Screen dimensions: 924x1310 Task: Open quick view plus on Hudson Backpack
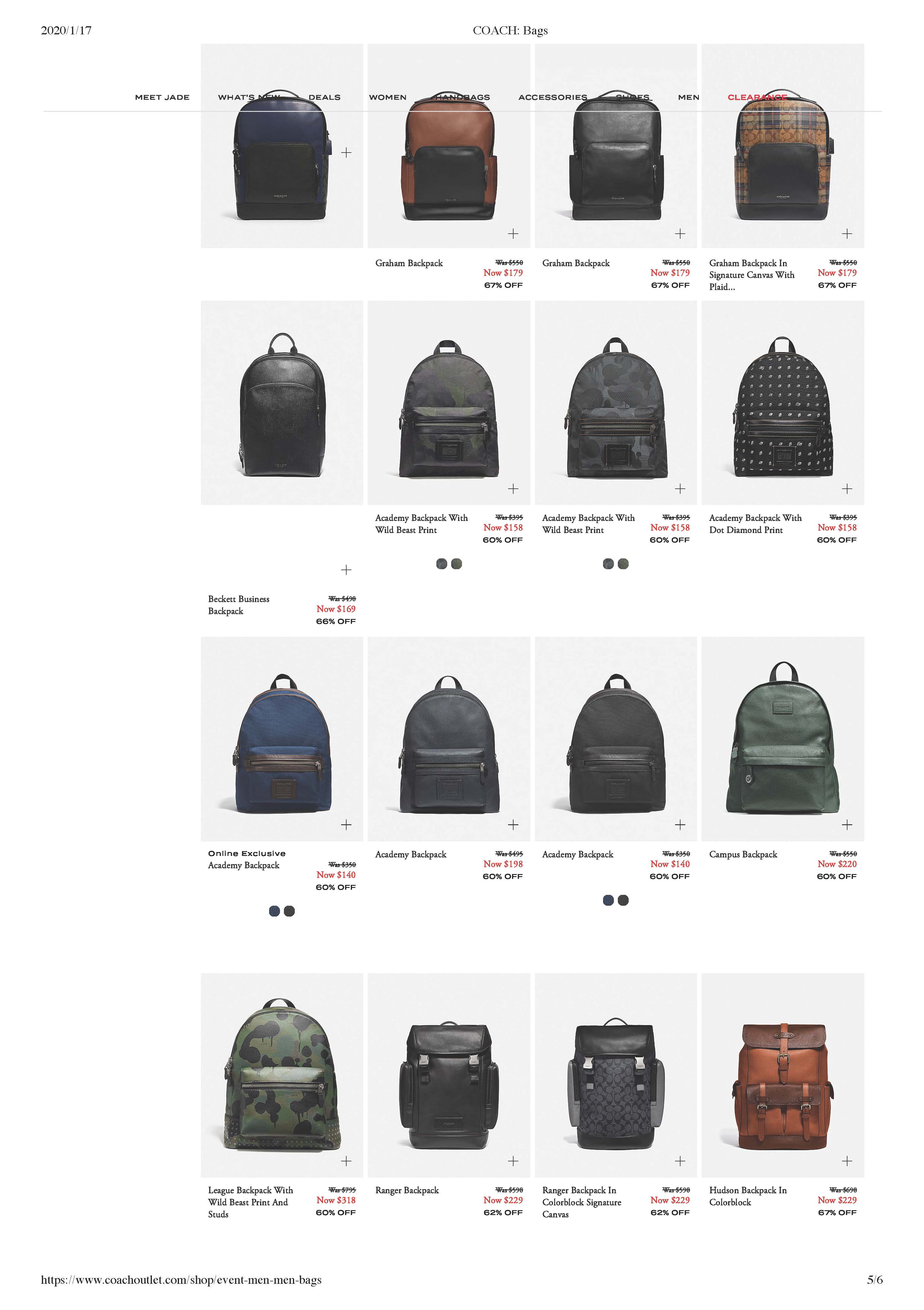(847, 1161)
